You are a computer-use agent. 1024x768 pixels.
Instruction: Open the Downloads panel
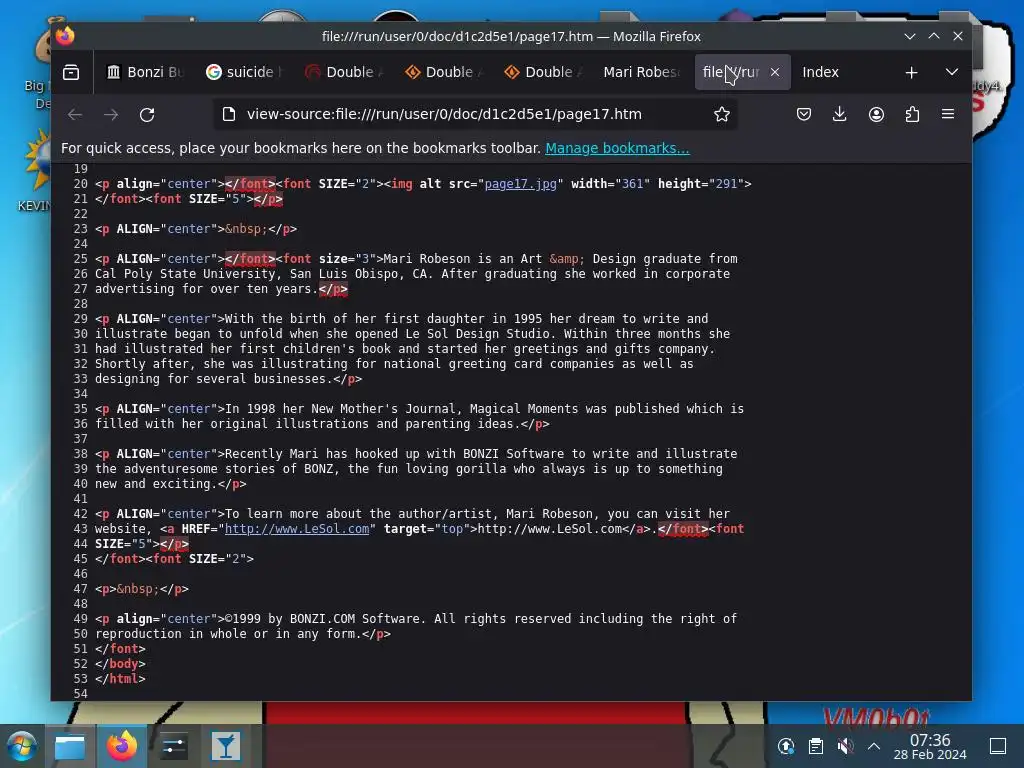click(840, 115)
